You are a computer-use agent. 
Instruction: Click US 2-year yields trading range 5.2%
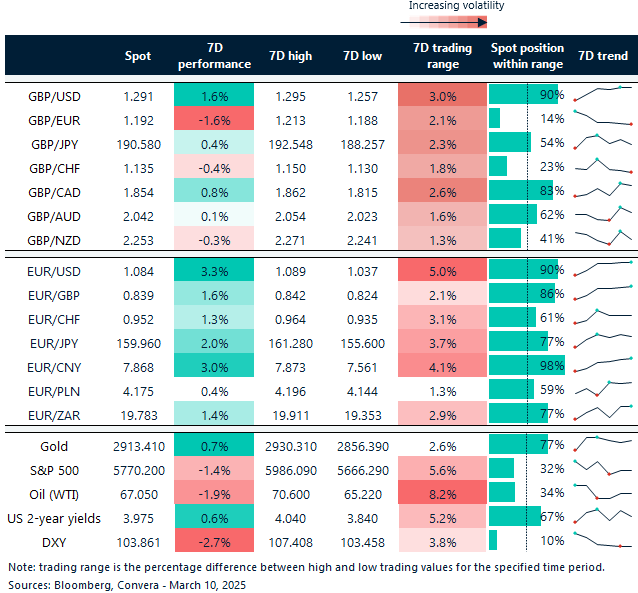pyautogui.click(x=442, y=516)
